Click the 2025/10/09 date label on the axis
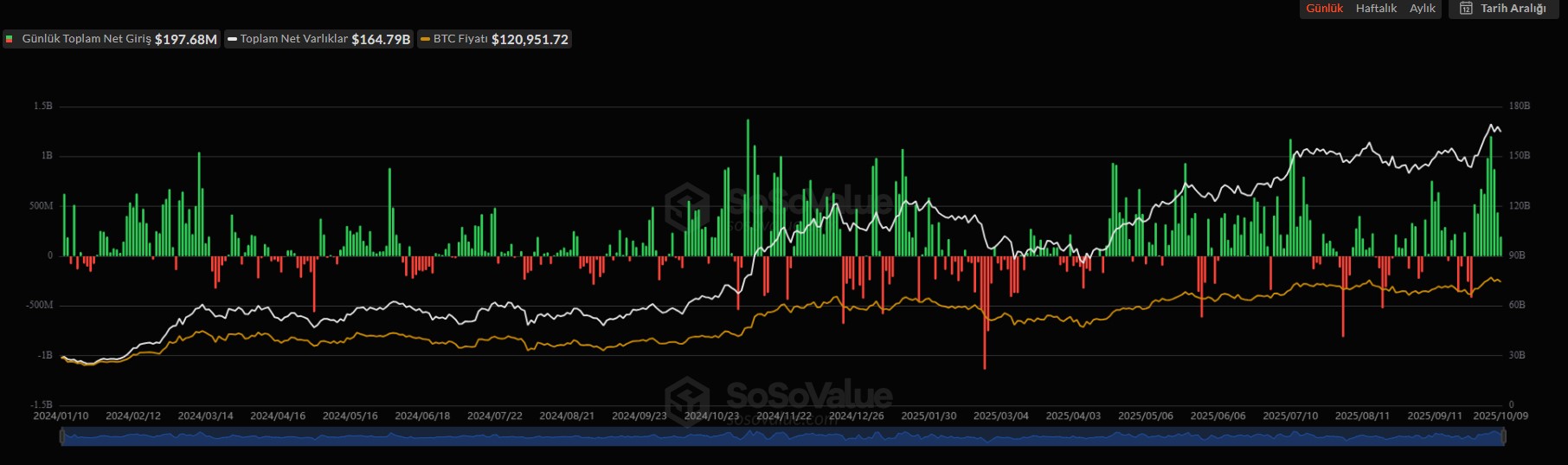This screenshot has width=1568, height=465. (1501, 417)
